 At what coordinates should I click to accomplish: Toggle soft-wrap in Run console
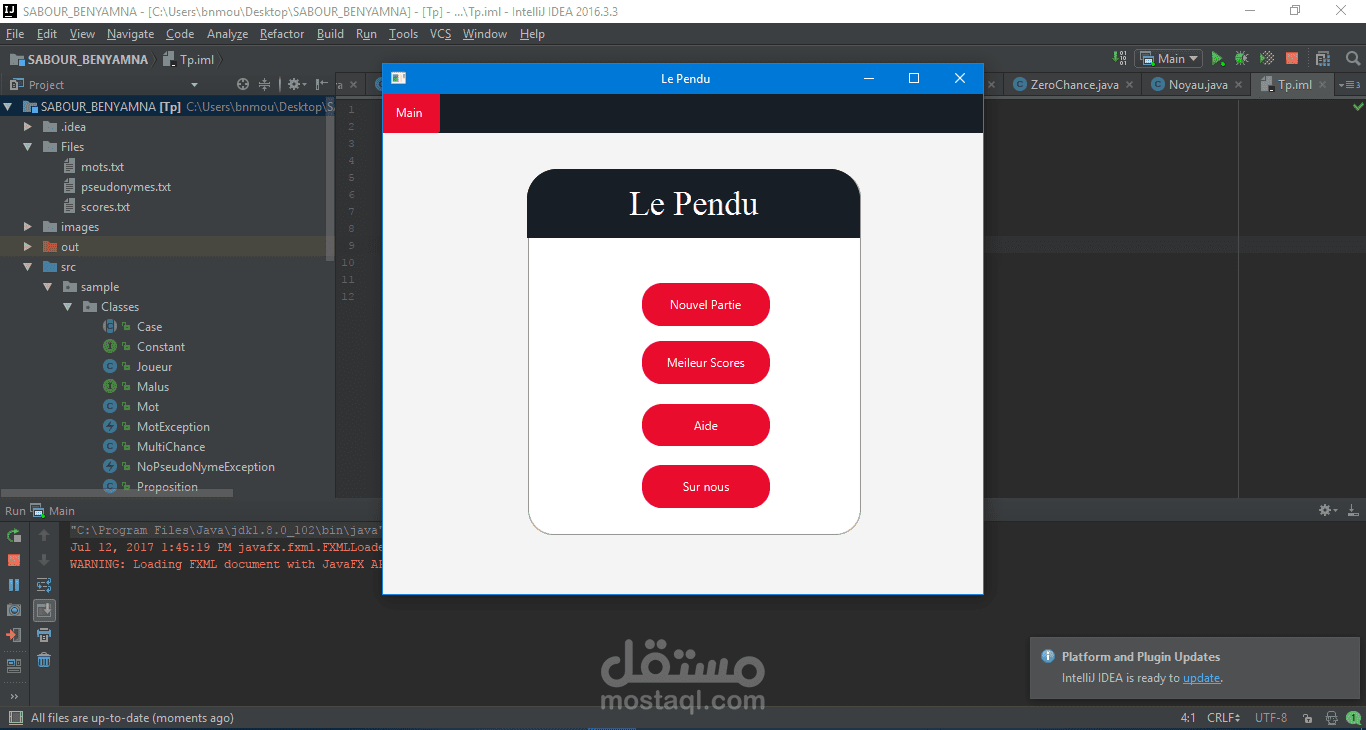coord(44,585)
